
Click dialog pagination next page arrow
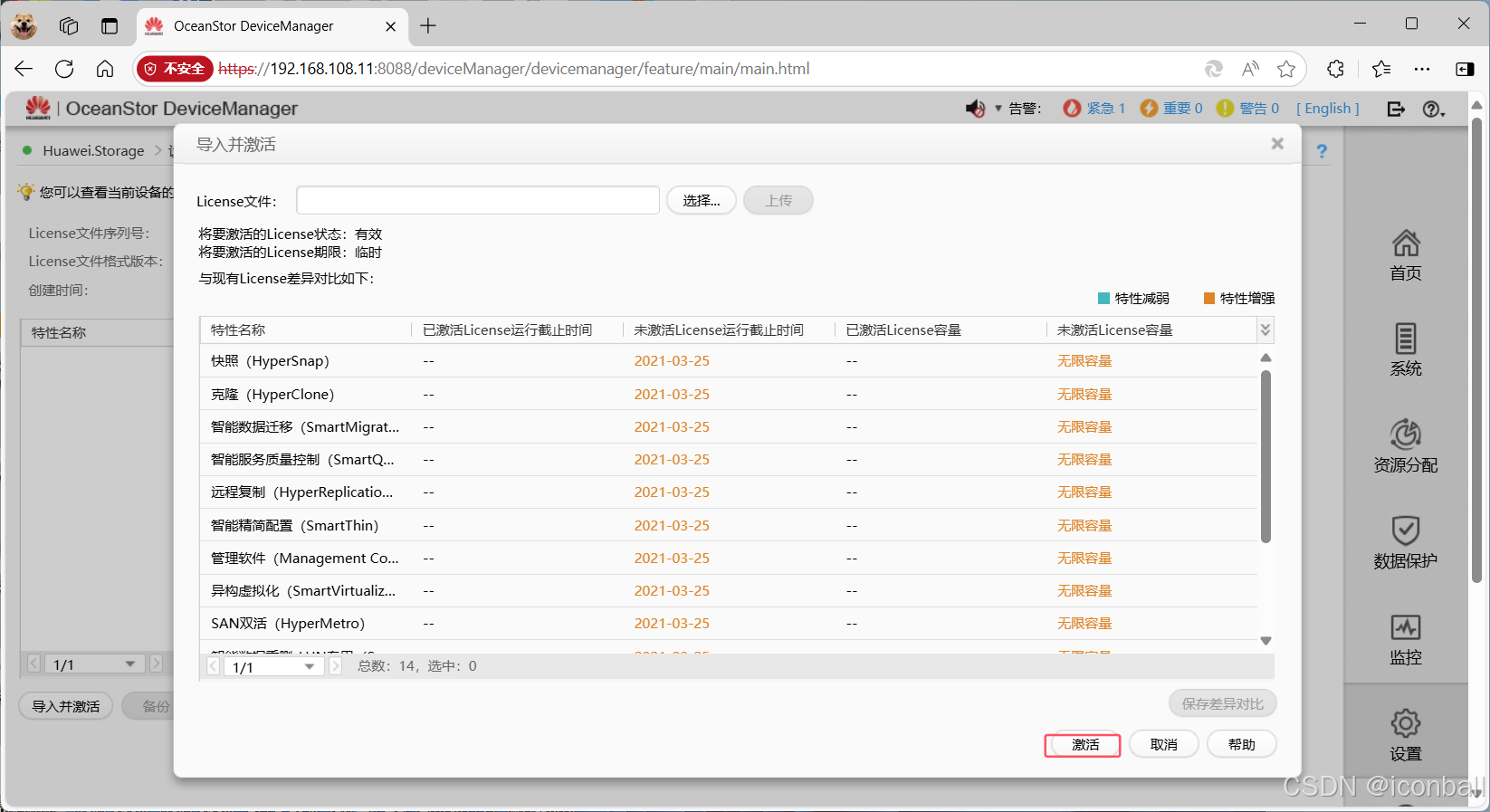(336, 666)
